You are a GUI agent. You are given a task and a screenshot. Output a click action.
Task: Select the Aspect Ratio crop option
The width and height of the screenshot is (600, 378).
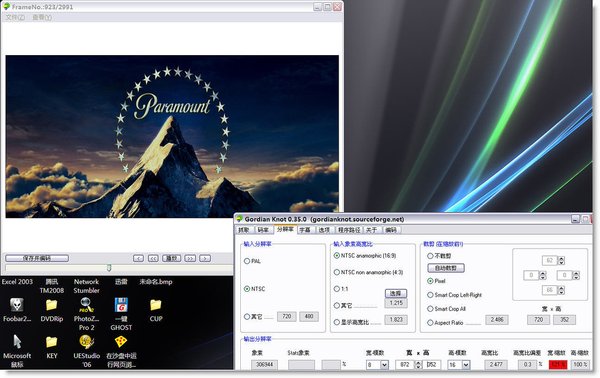click(430, 323)
